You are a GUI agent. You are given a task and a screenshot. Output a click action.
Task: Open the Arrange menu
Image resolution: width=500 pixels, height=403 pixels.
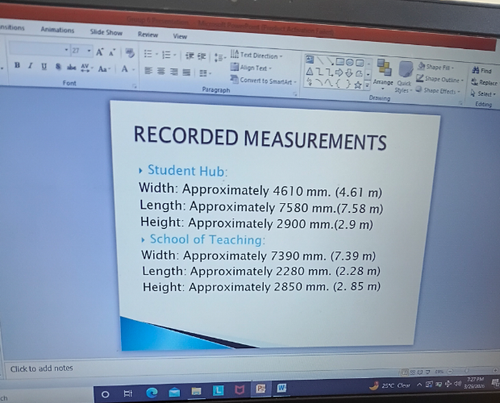(383, 74)
